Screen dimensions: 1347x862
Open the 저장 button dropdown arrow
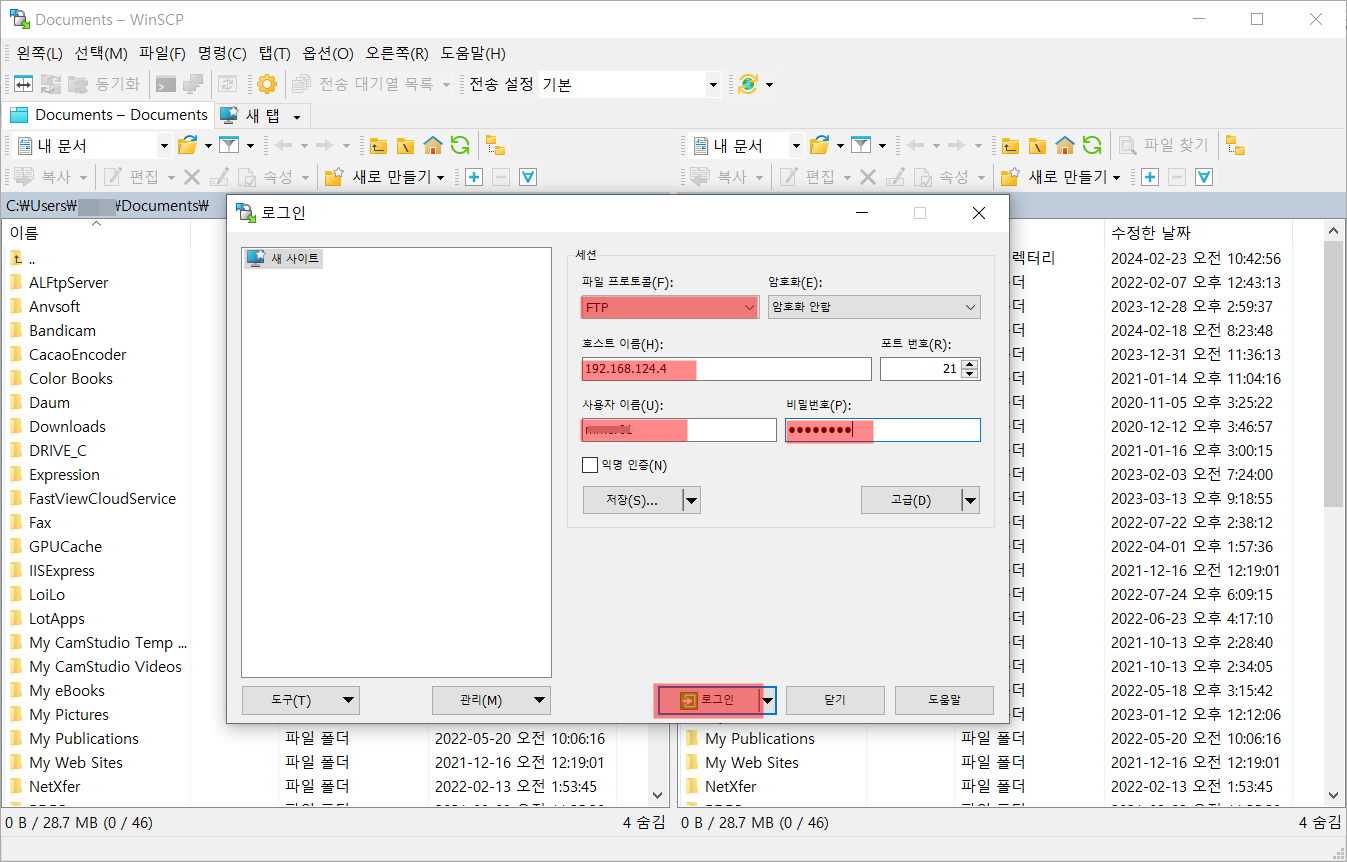click(691, 501)
